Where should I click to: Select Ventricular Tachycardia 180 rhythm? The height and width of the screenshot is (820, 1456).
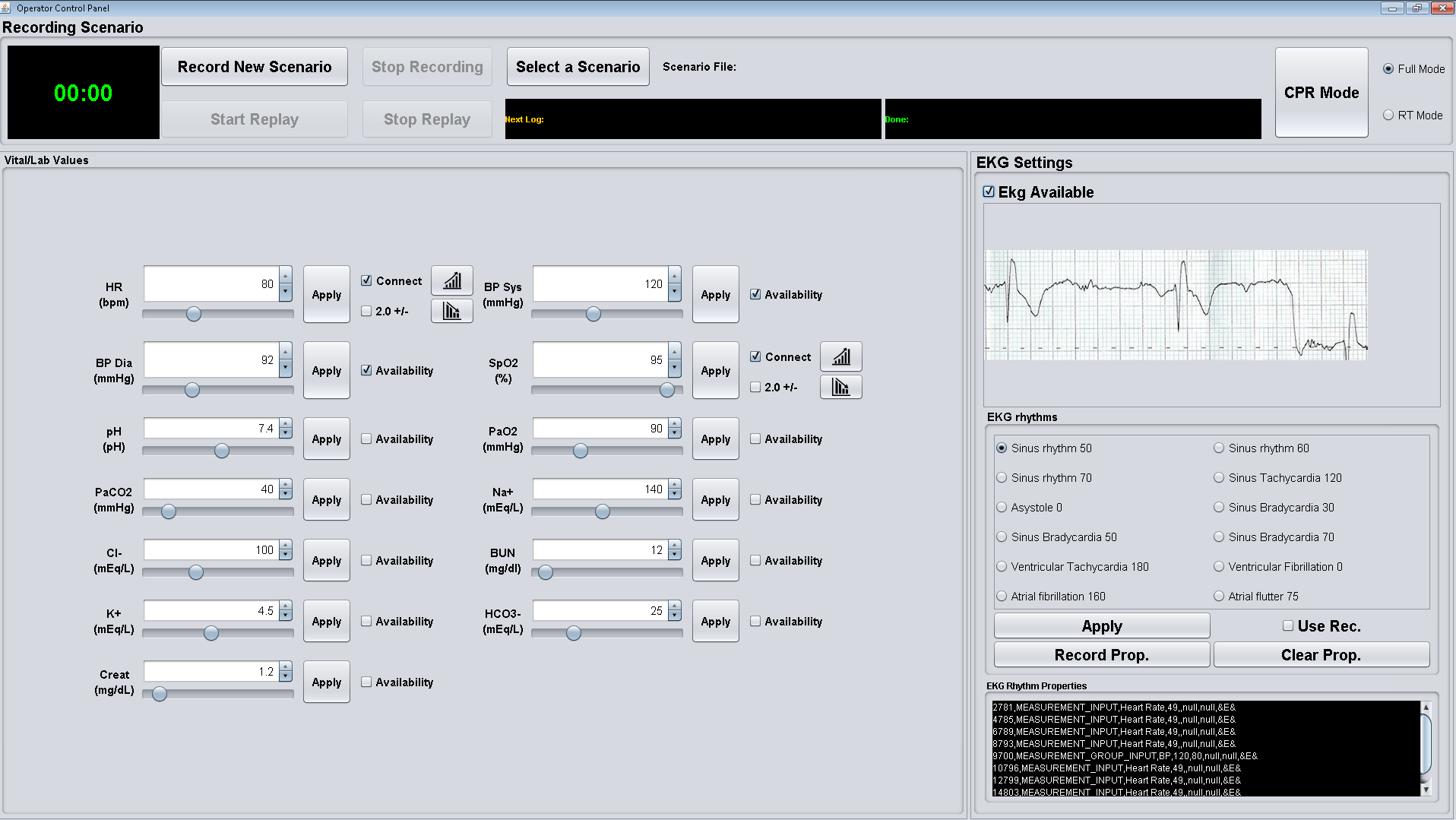click(1002, 566)
